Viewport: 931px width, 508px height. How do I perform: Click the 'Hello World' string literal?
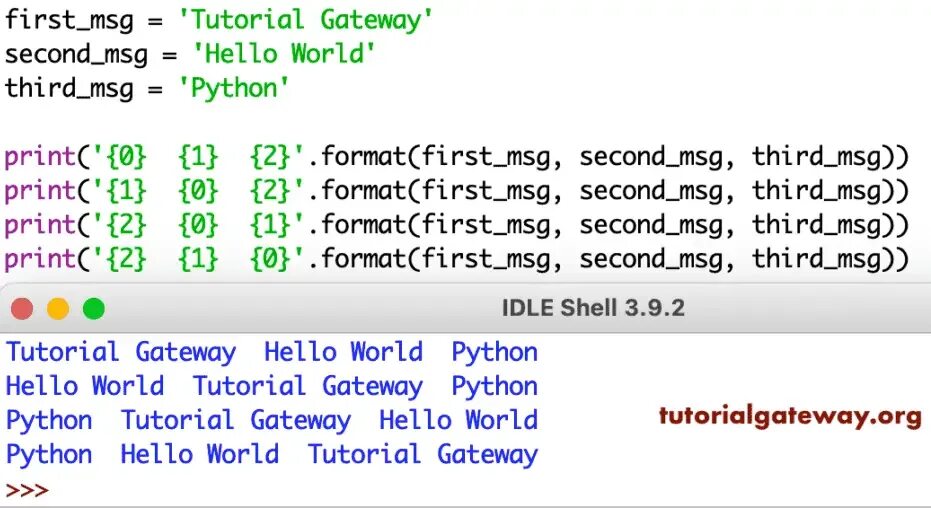point(284,54)
